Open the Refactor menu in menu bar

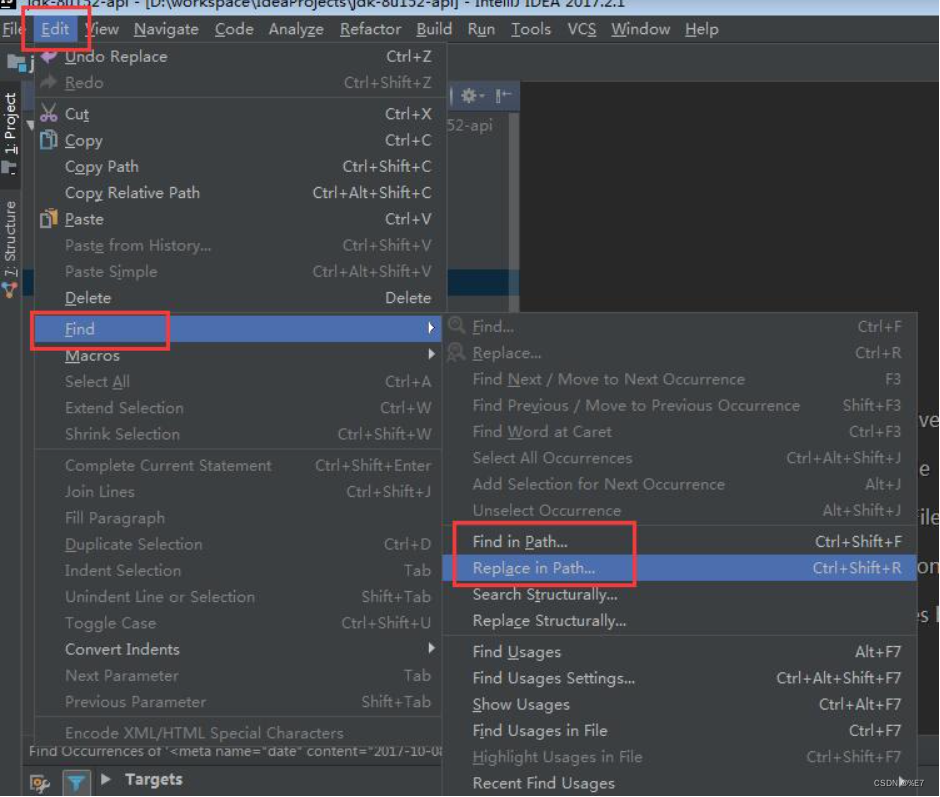coord(370,29)
